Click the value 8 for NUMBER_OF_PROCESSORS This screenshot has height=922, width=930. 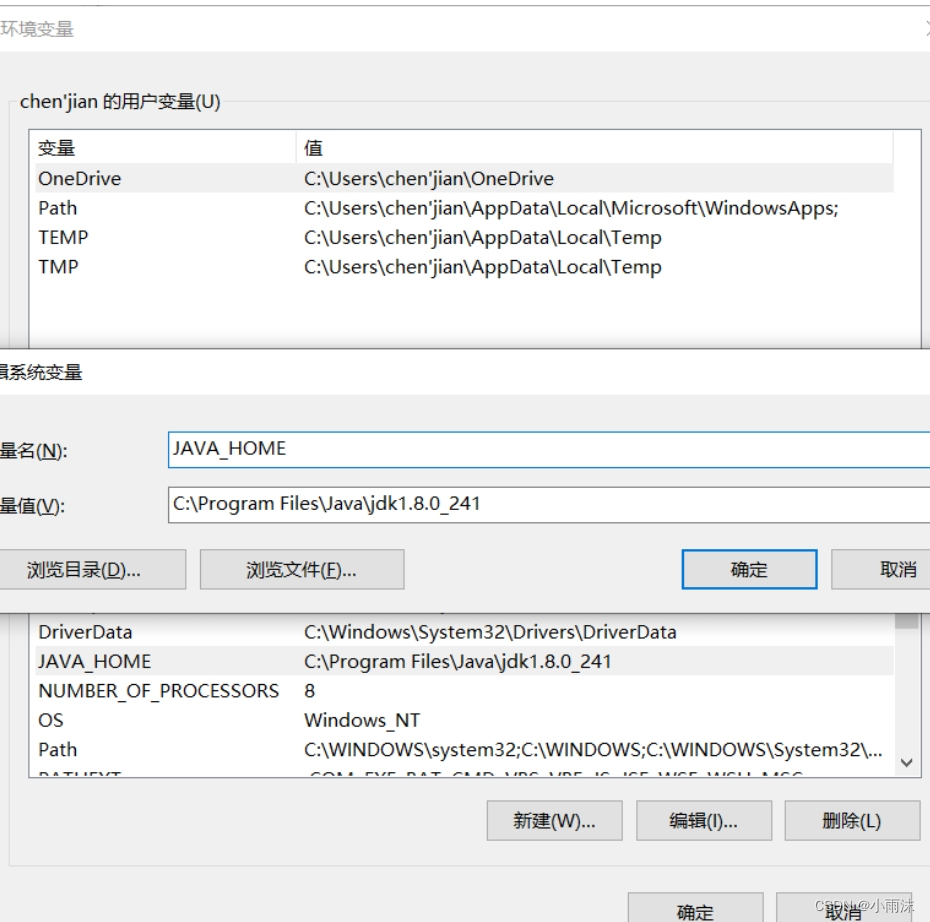[310, 691]
